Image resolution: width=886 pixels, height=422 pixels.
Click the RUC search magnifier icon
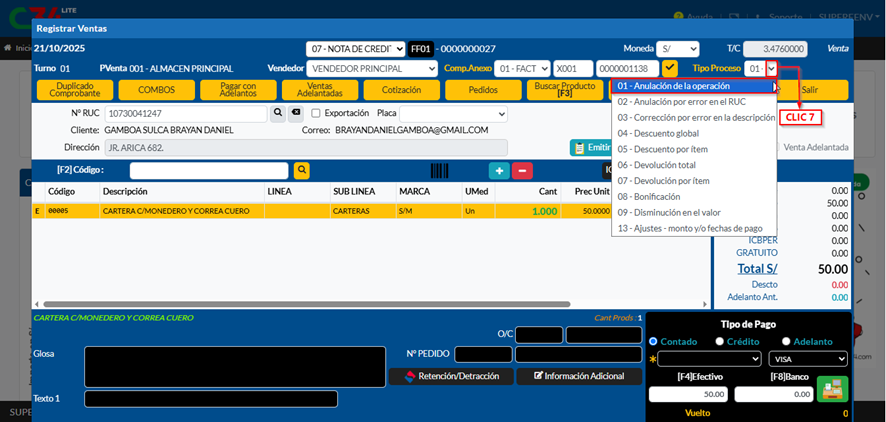click(x=280, y=114)
